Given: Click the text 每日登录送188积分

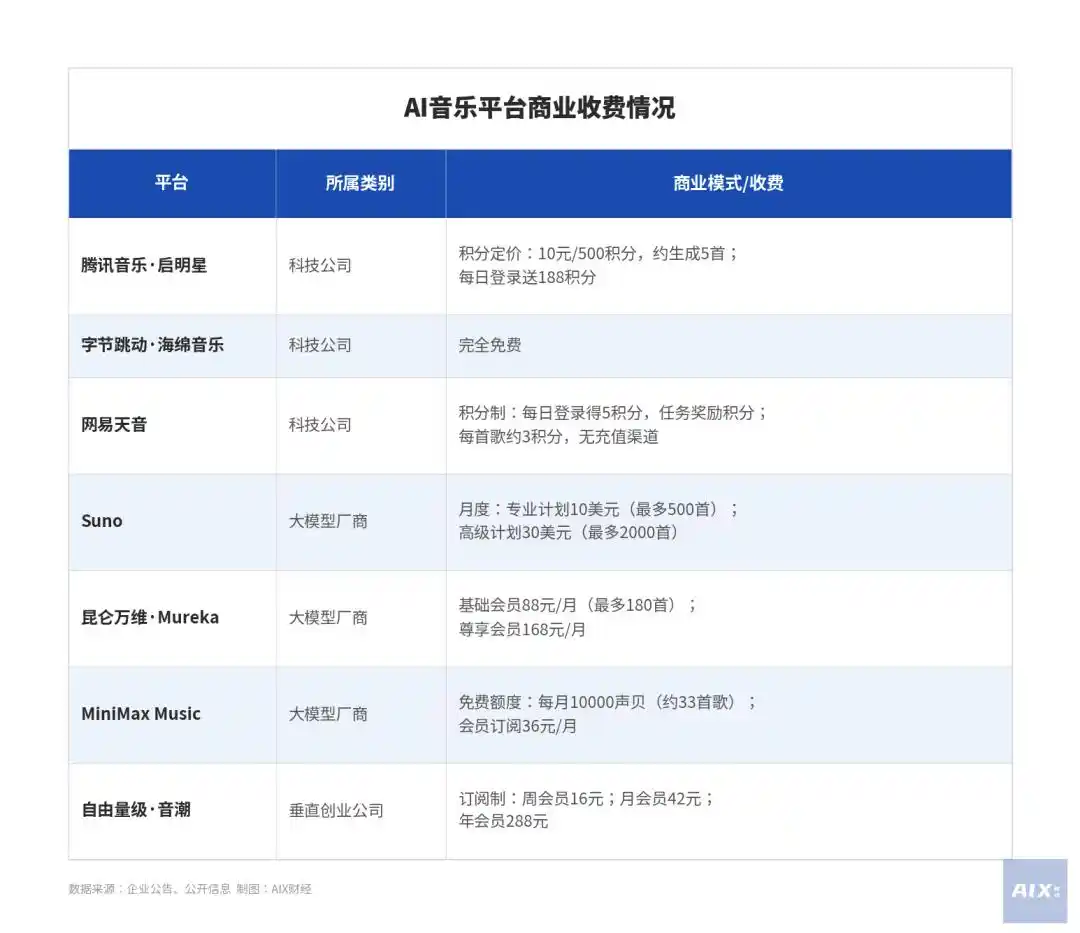Looking at the screenshot, I should click(527, 277).
